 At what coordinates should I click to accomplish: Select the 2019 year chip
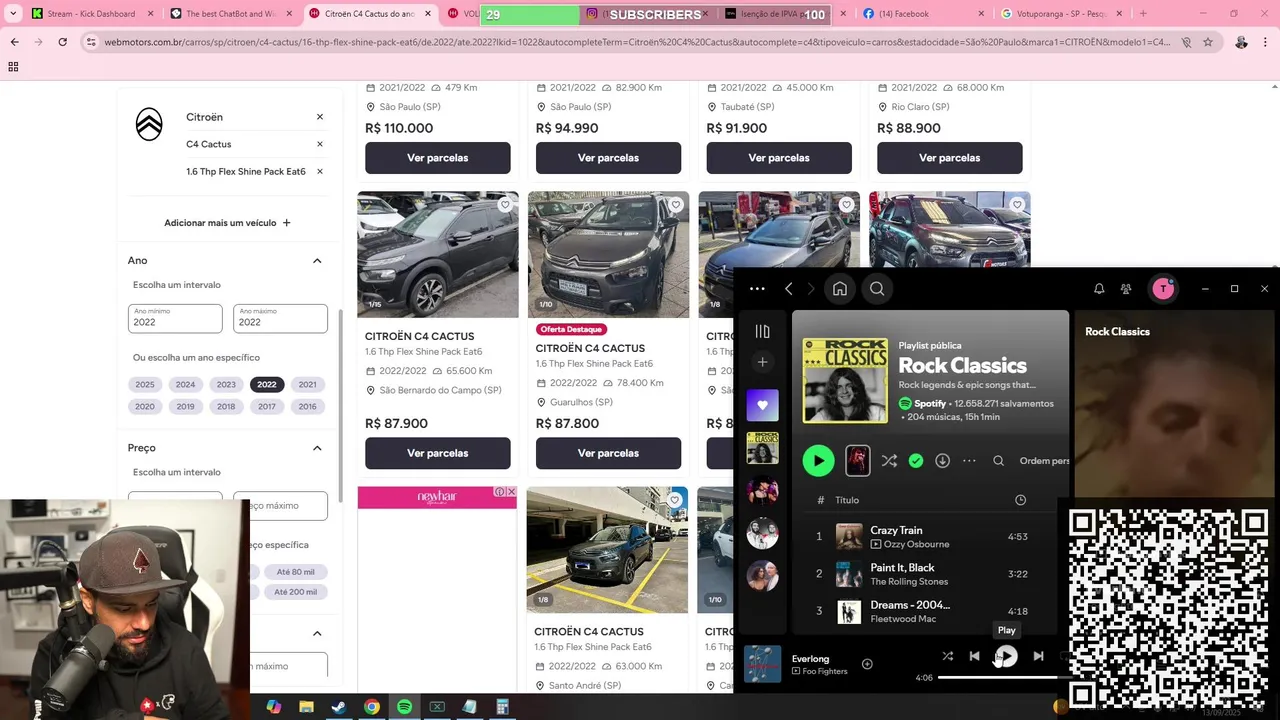185,406
